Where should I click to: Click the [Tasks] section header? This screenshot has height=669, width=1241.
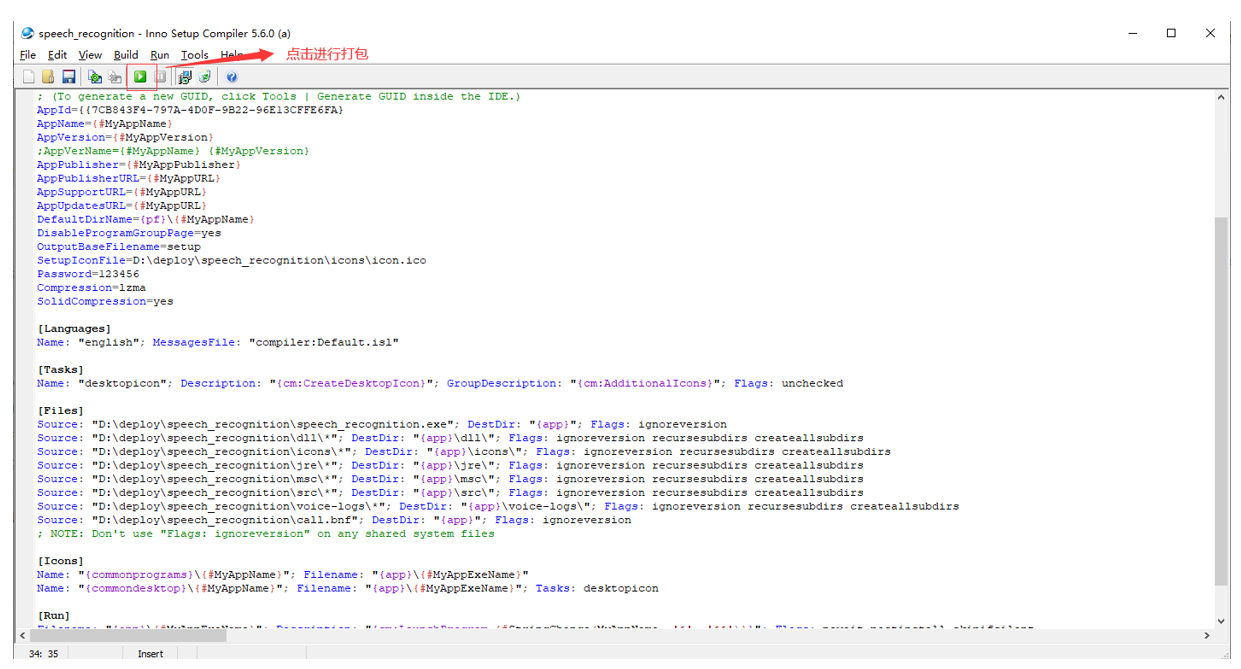coord(61,370)
